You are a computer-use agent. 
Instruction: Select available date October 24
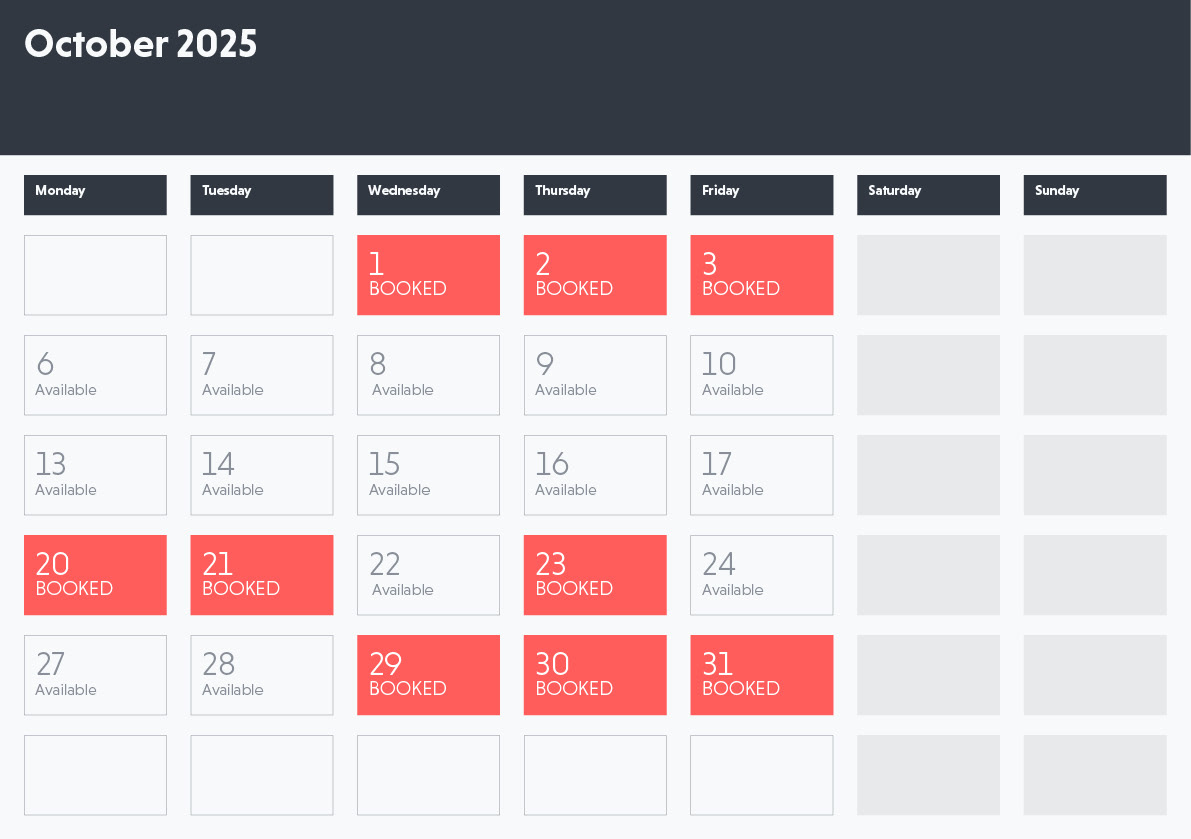click(x=762, y=575)
